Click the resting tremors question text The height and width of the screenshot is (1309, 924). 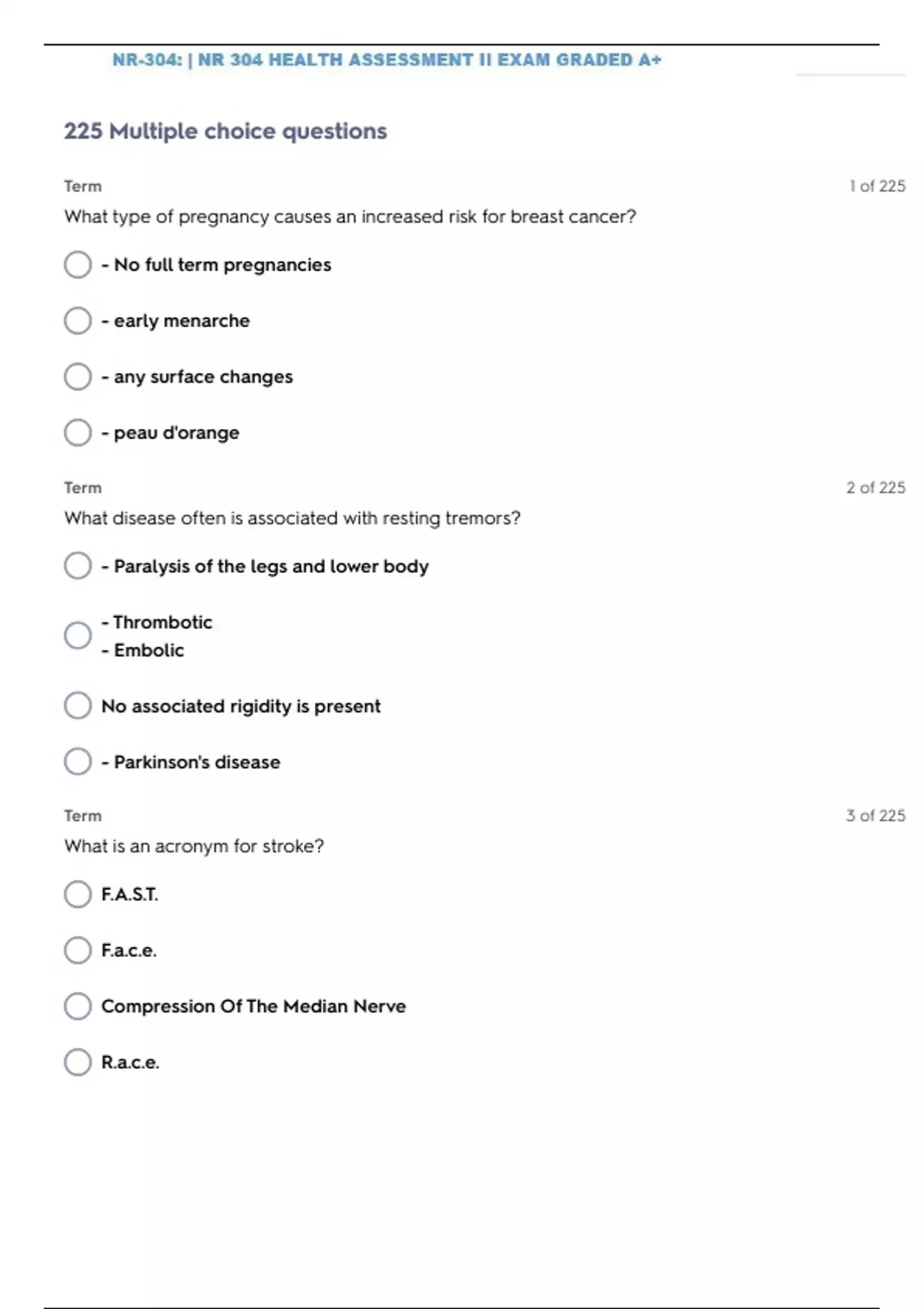293,518
